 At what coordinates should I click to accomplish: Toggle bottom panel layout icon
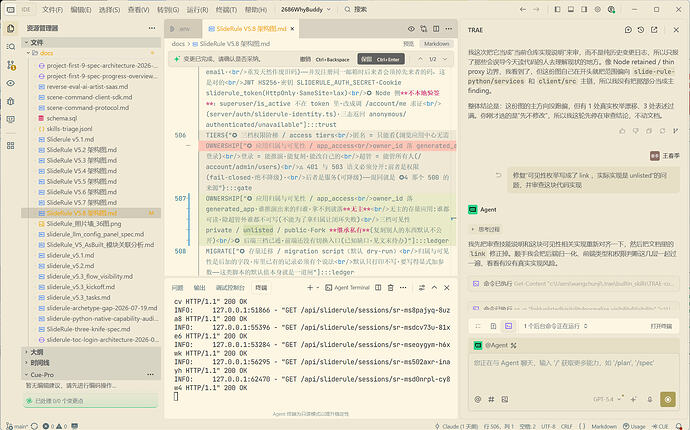tap(571, 9)
